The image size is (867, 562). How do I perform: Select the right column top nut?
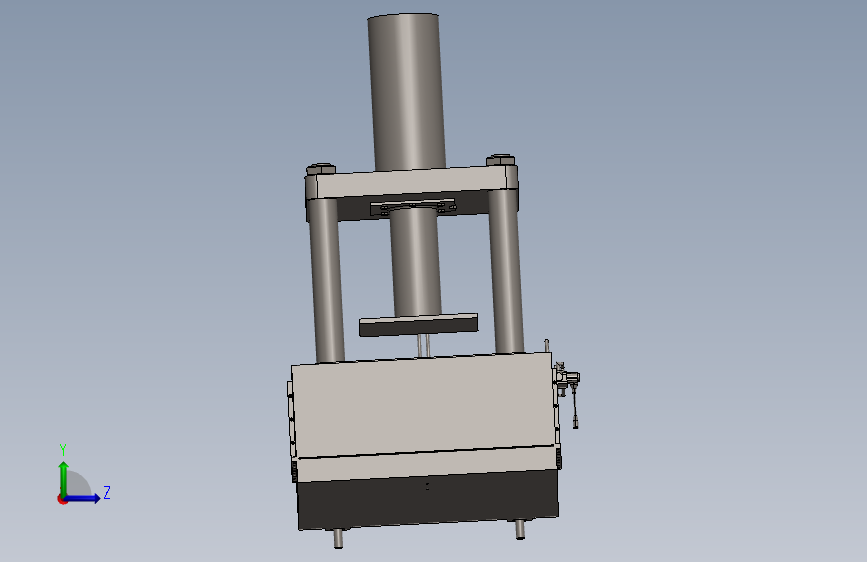click(x=500, y=160)
